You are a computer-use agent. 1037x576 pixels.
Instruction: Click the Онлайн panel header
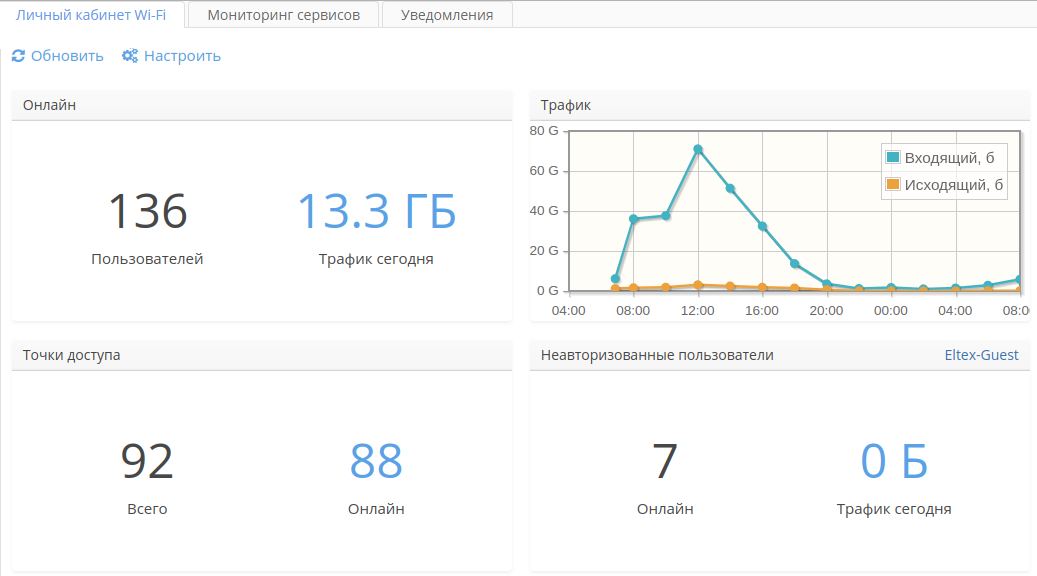pyautogui.click(x=262, y=105)
